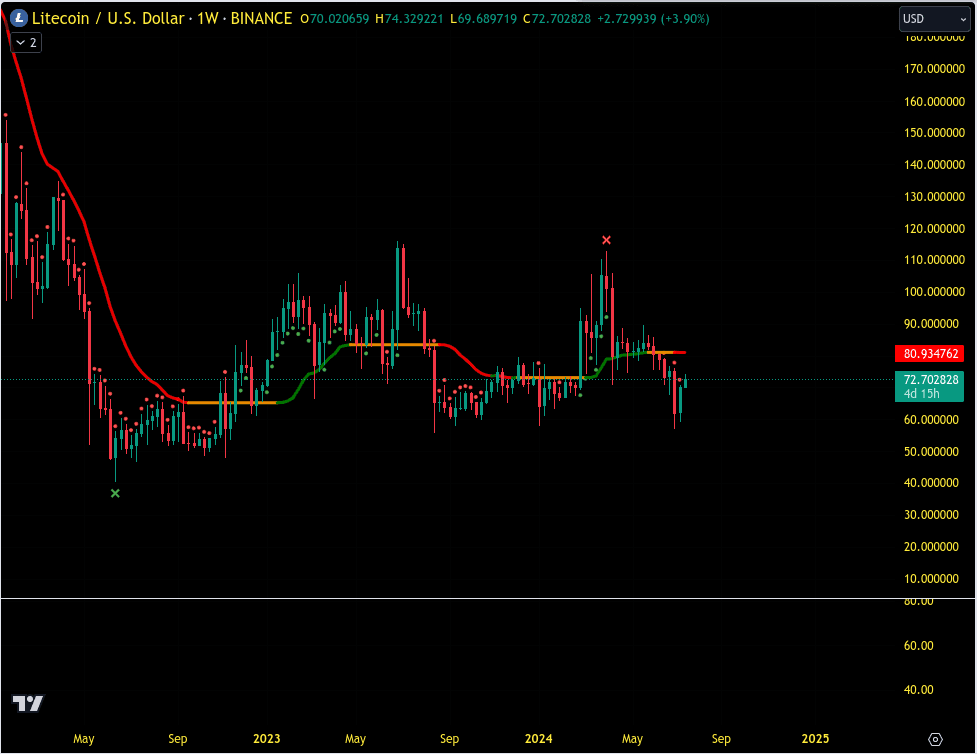Click the 140.000000 price scale label

coord(934,165)
